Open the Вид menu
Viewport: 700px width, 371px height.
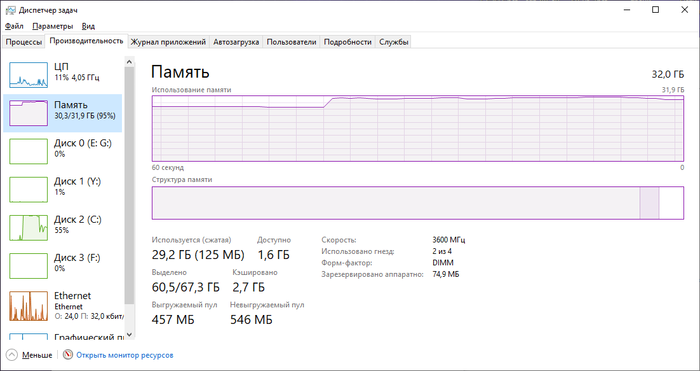coord(88,26)
